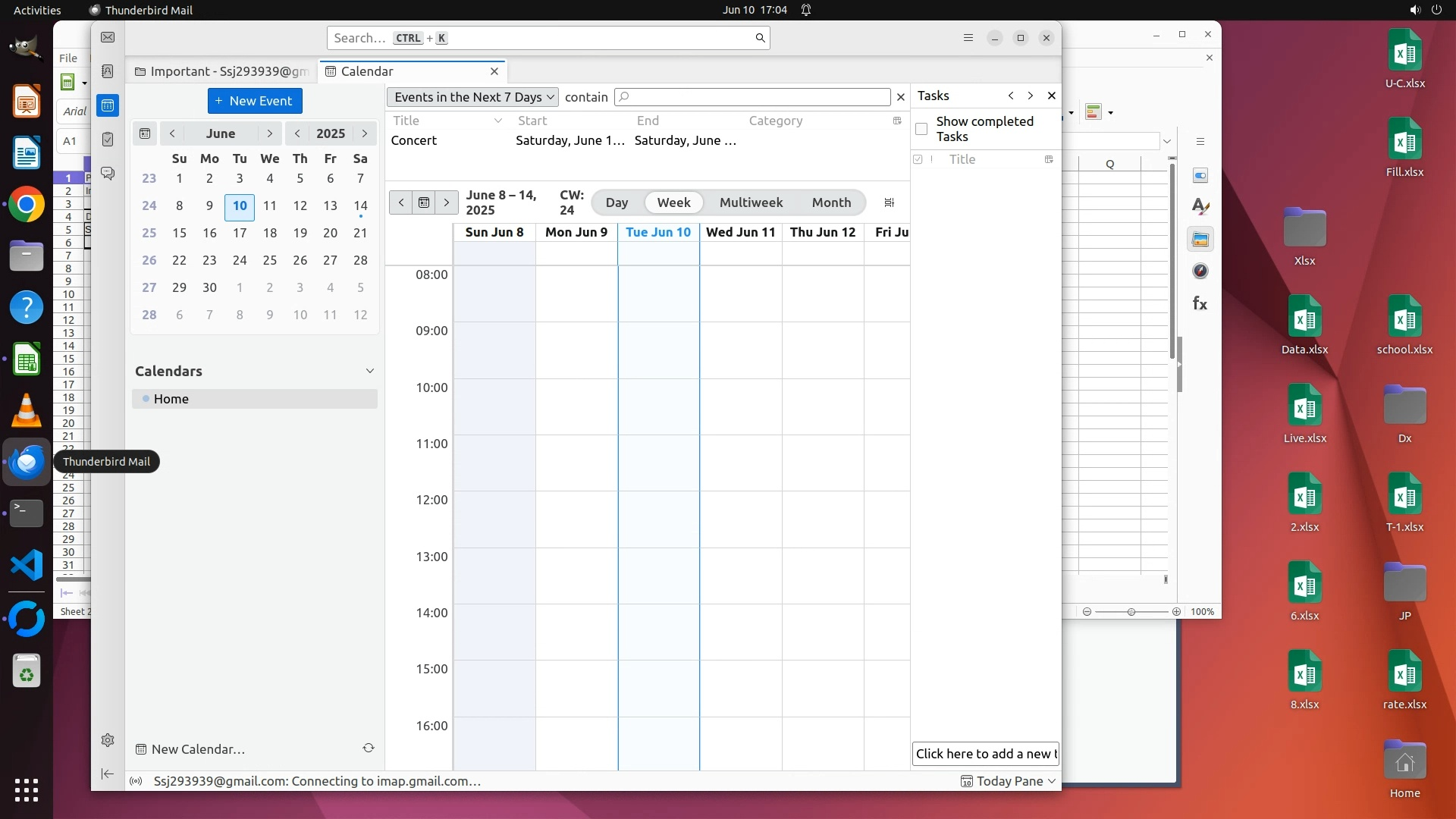Switch to the Important mail tab
Viewport: 1456px width, 819px height.
tap(221, 71)
